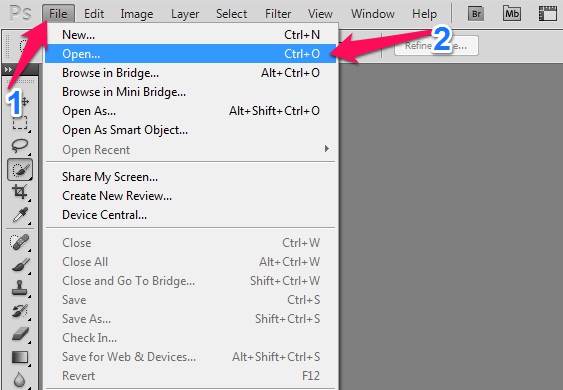Select the Brush tool
The image size is (563, 390).
(x=20, y=265)
